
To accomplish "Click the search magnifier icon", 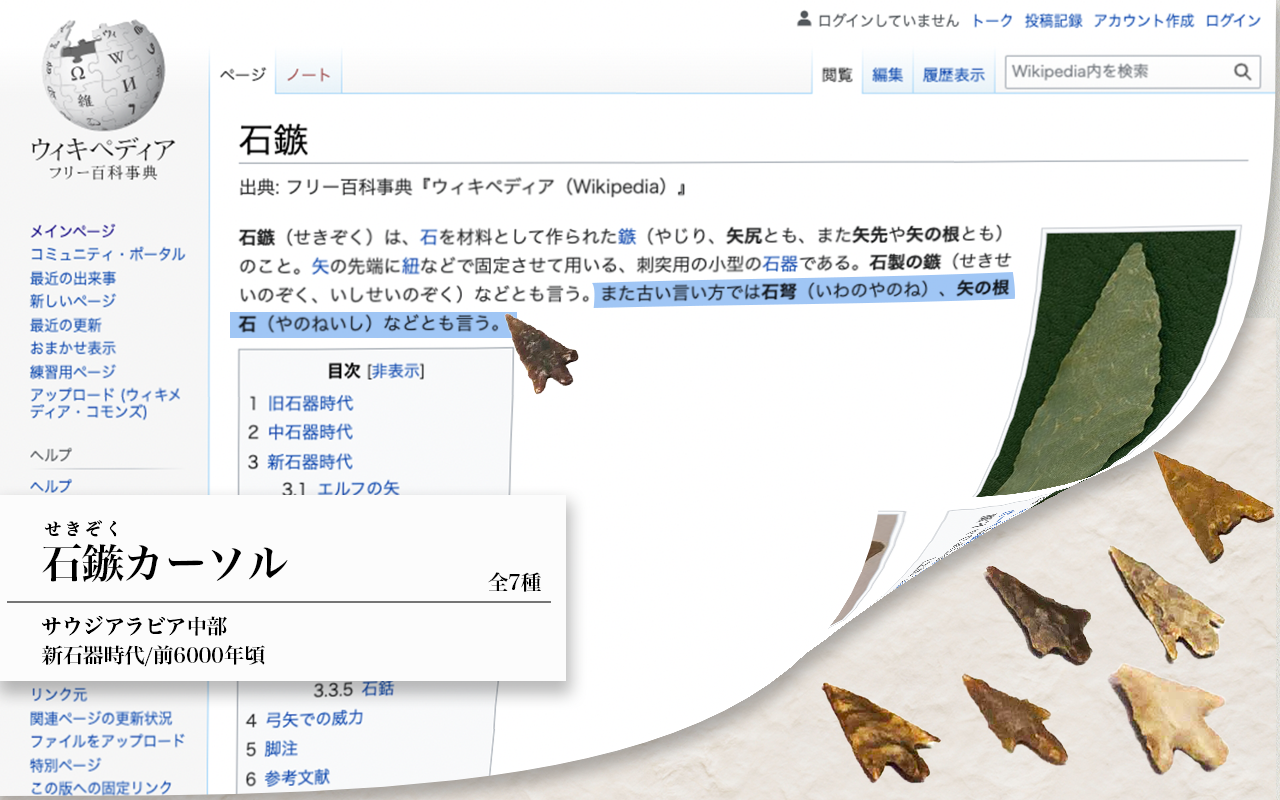I will [x=1243, y=71].
